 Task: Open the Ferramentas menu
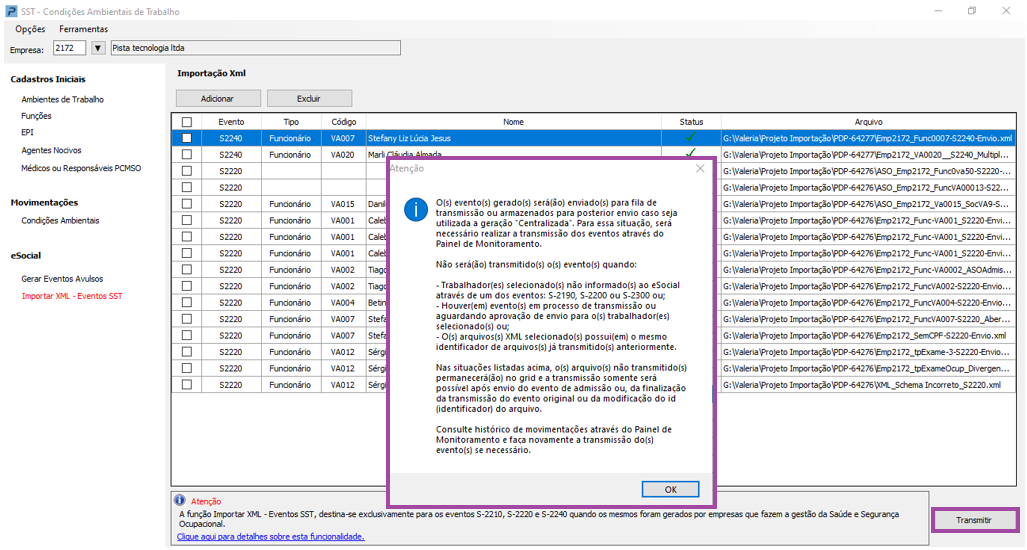[x=83, y=29]
